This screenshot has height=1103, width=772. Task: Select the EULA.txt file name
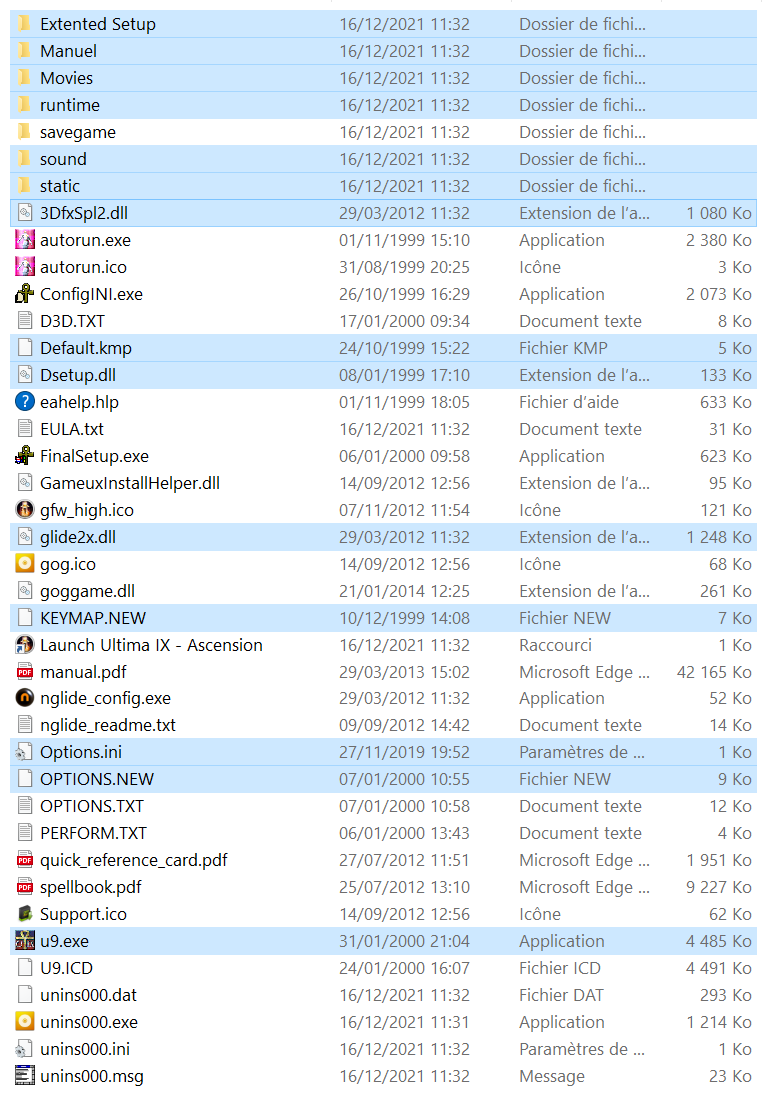point(72,429)
